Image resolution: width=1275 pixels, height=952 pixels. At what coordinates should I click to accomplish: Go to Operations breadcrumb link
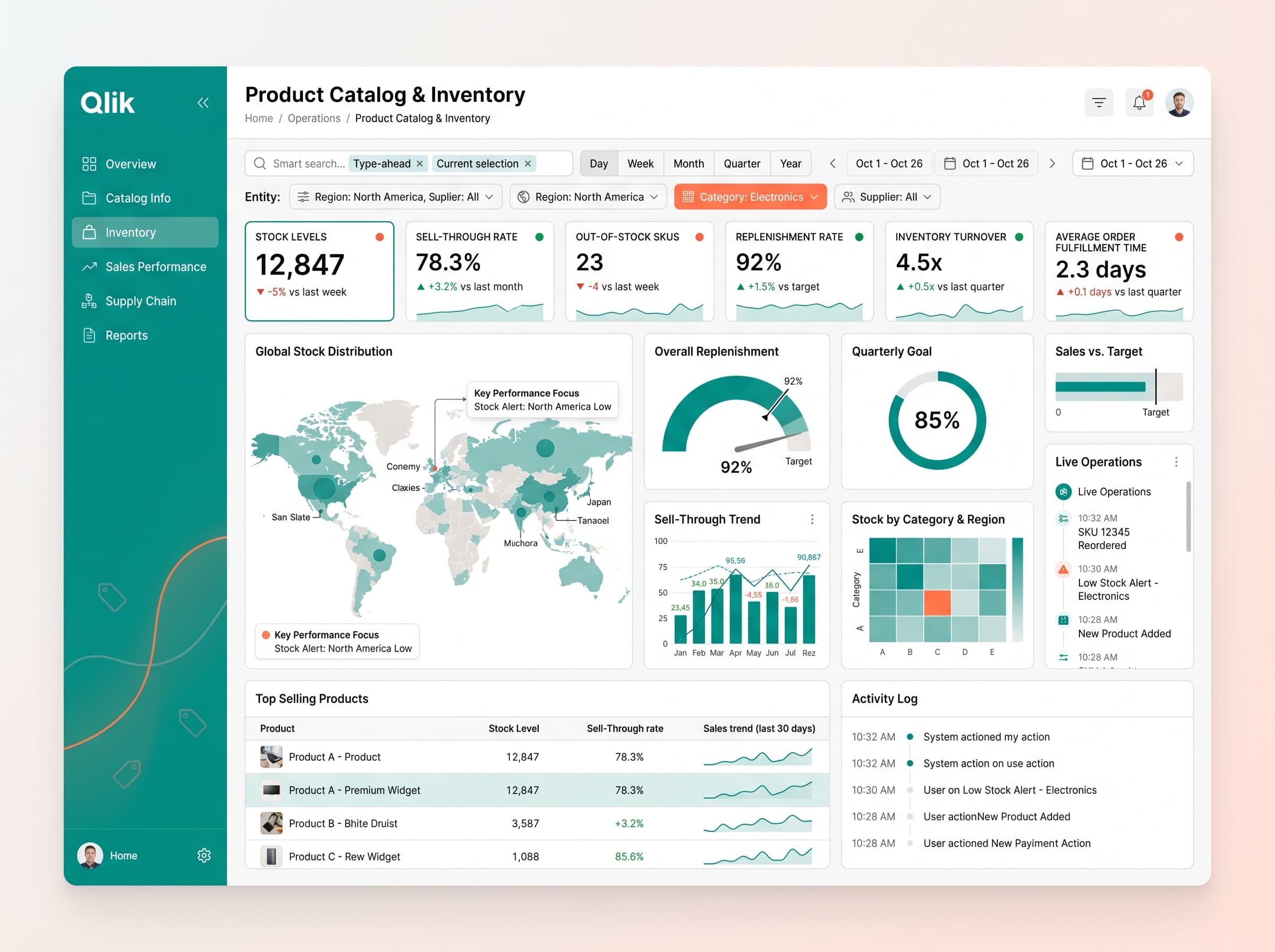click(x=314, y=118)
